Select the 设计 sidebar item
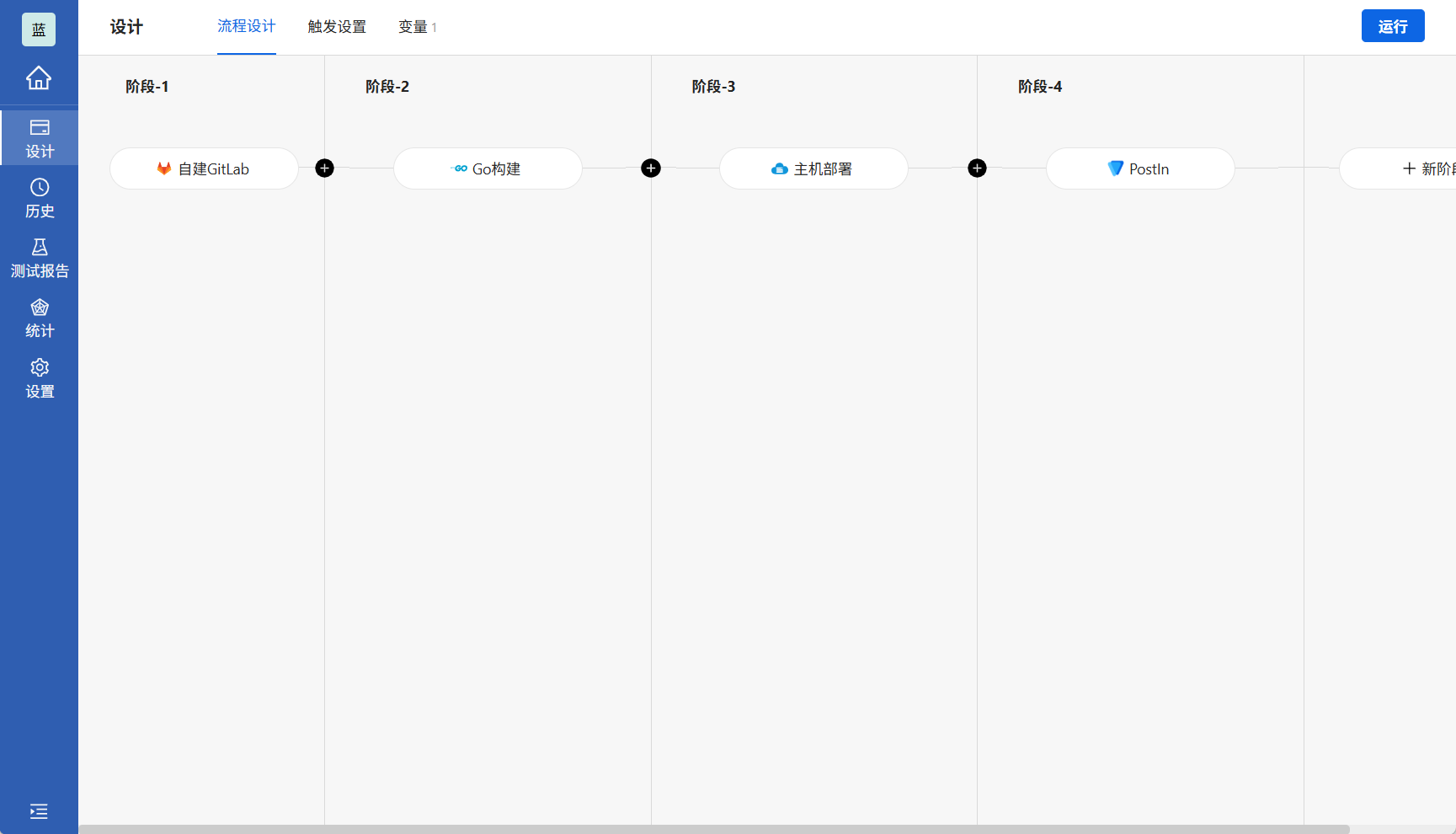 [x=40, y=138]
